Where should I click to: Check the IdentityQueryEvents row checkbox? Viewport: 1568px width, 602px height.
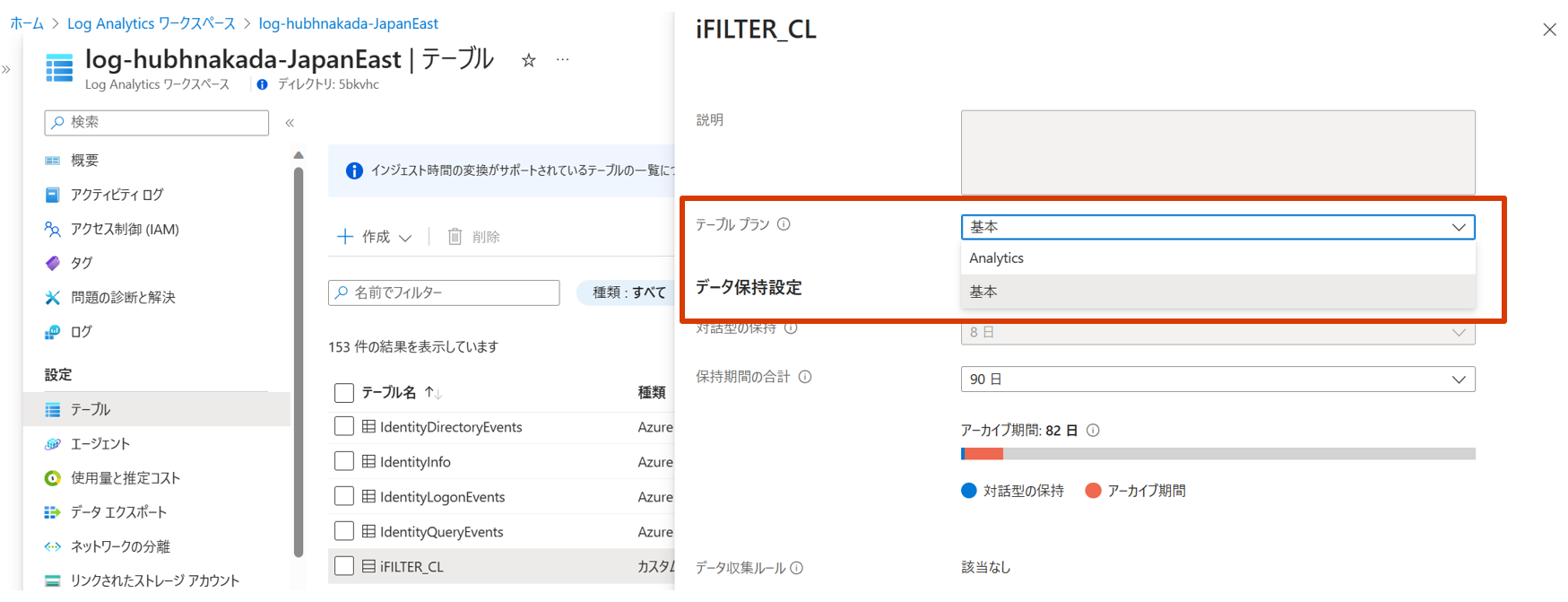click(x=343, y=531)
